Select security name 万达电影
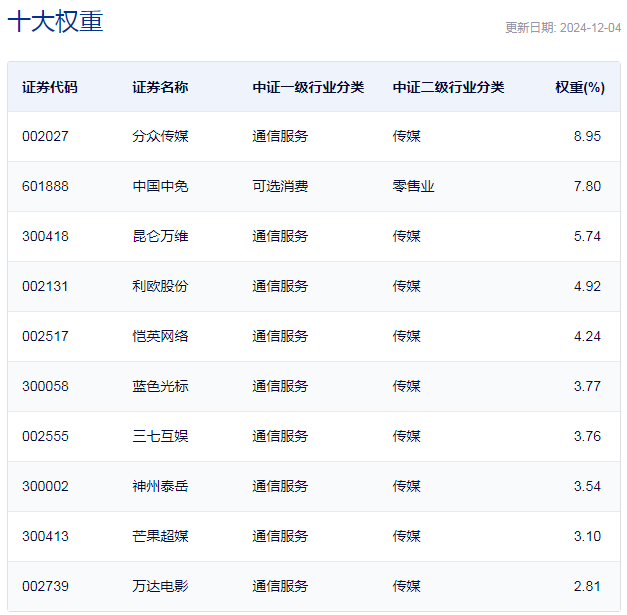Image resolution: width=627 pixels, height=615 pixels. [160, 586]
